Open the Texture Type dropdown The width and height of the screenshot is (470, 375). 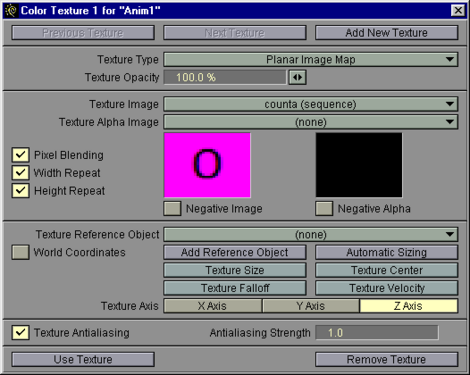[x=311, y=60]
